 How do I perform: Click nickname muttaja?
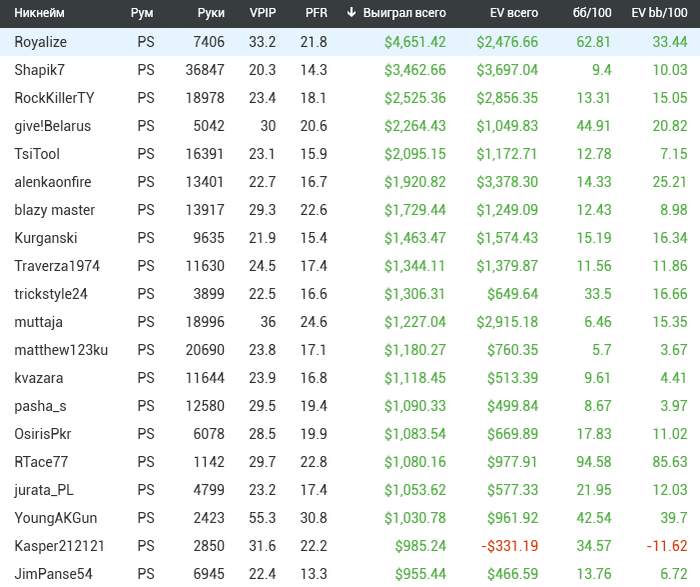tap(38, 322)
